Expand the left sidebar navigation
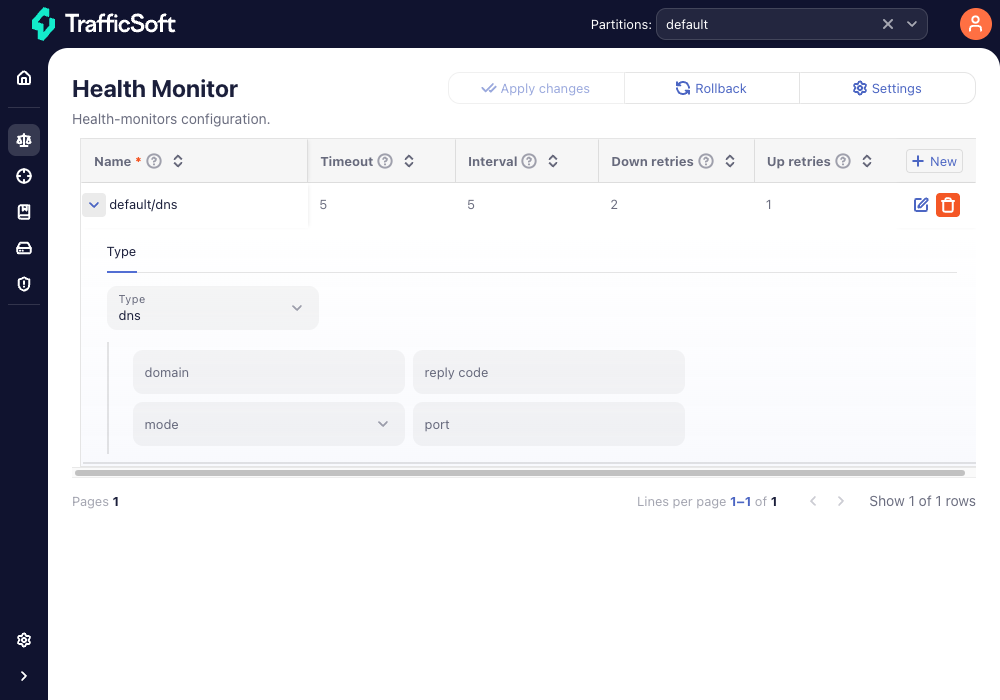This screenshot has height=700, width=1000. coord(24,676)
